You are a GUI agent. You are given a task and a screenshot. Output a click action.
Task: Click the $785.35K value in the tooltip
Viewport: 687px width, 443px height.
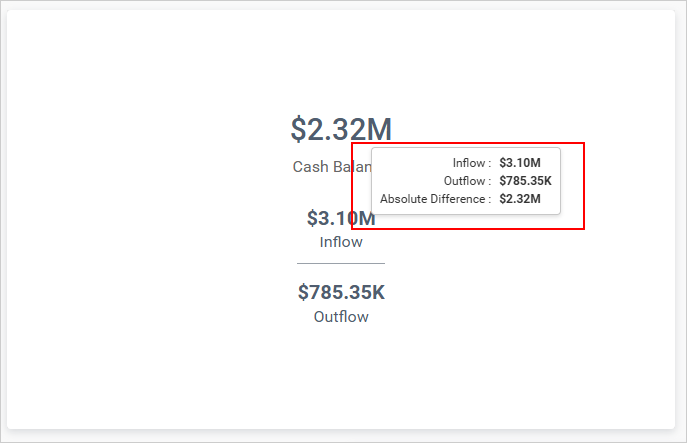point(525,181)
